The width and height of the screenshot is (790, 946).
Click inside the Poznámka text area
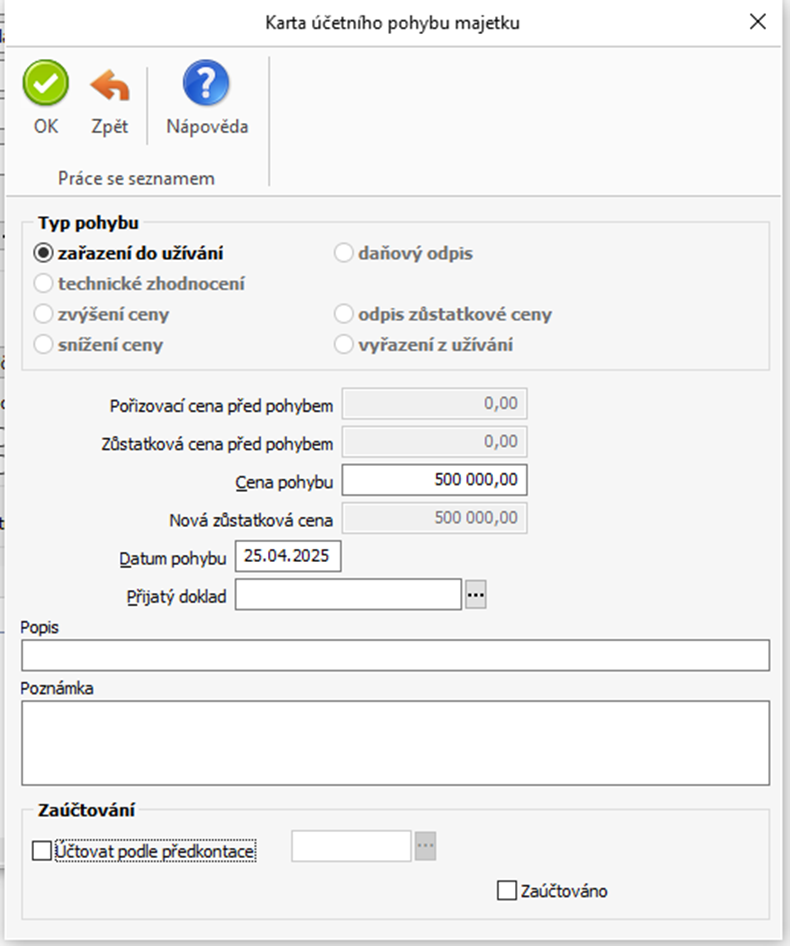coord(395,742)
